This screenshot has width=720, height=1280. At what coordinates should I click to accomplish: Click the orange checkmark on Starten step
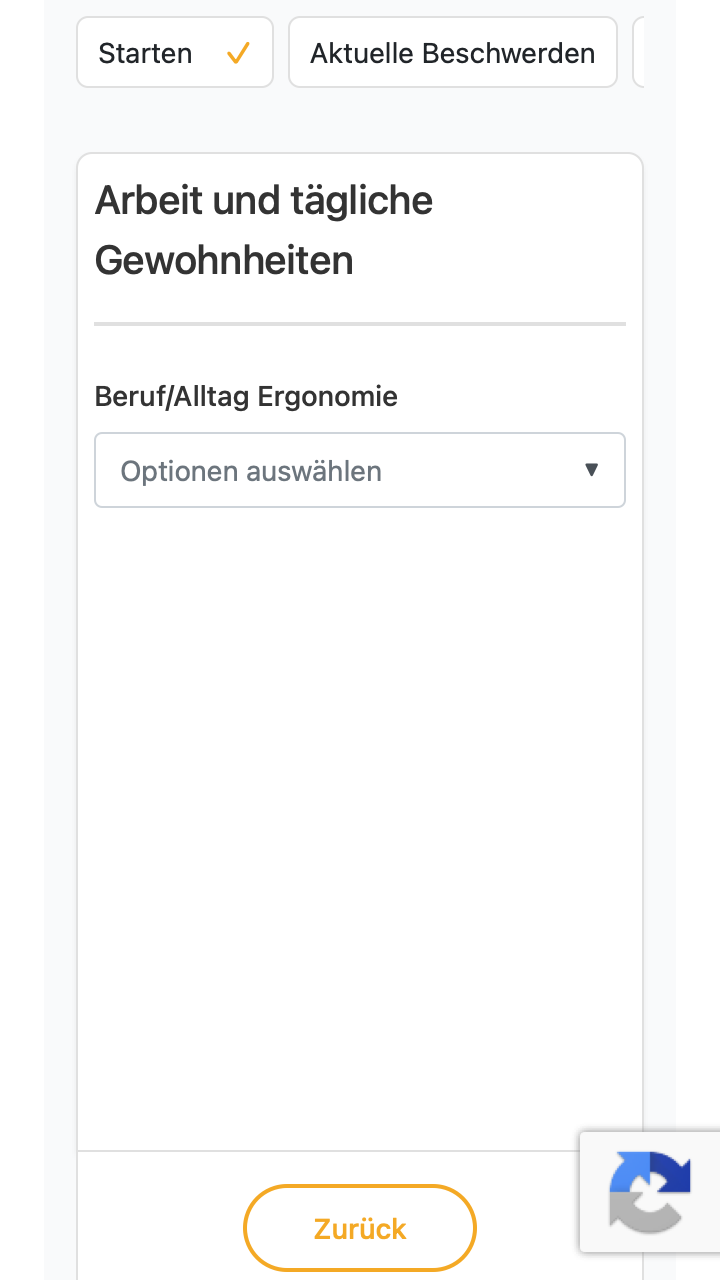pyautogui.click(x=238, y=53)
